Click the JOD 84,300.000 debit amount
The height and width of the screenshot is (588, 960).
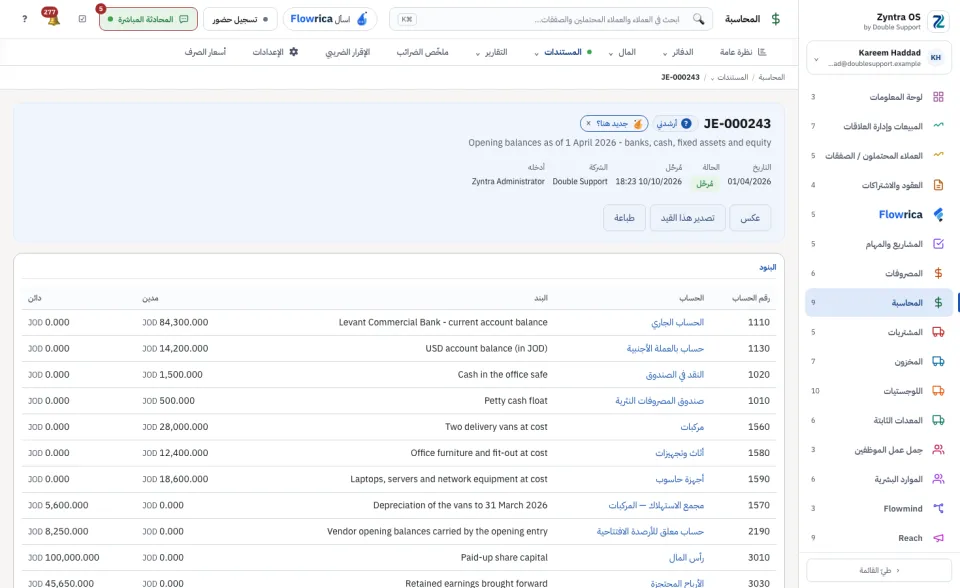(175, 322)
